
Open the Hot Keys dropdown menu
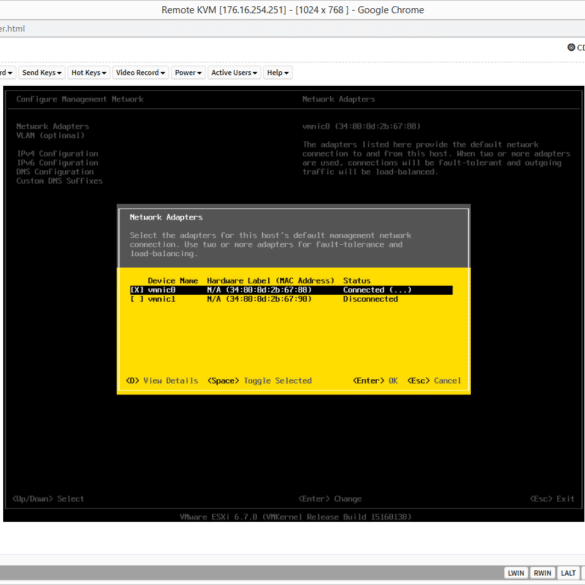point(88,72)
